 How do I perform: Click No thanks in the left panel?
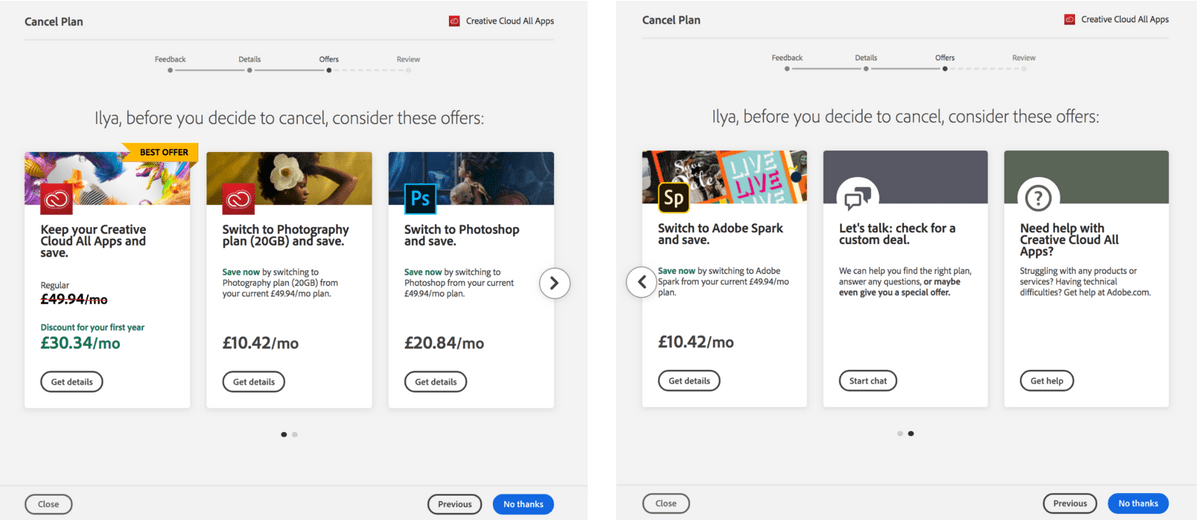[523, 504]
